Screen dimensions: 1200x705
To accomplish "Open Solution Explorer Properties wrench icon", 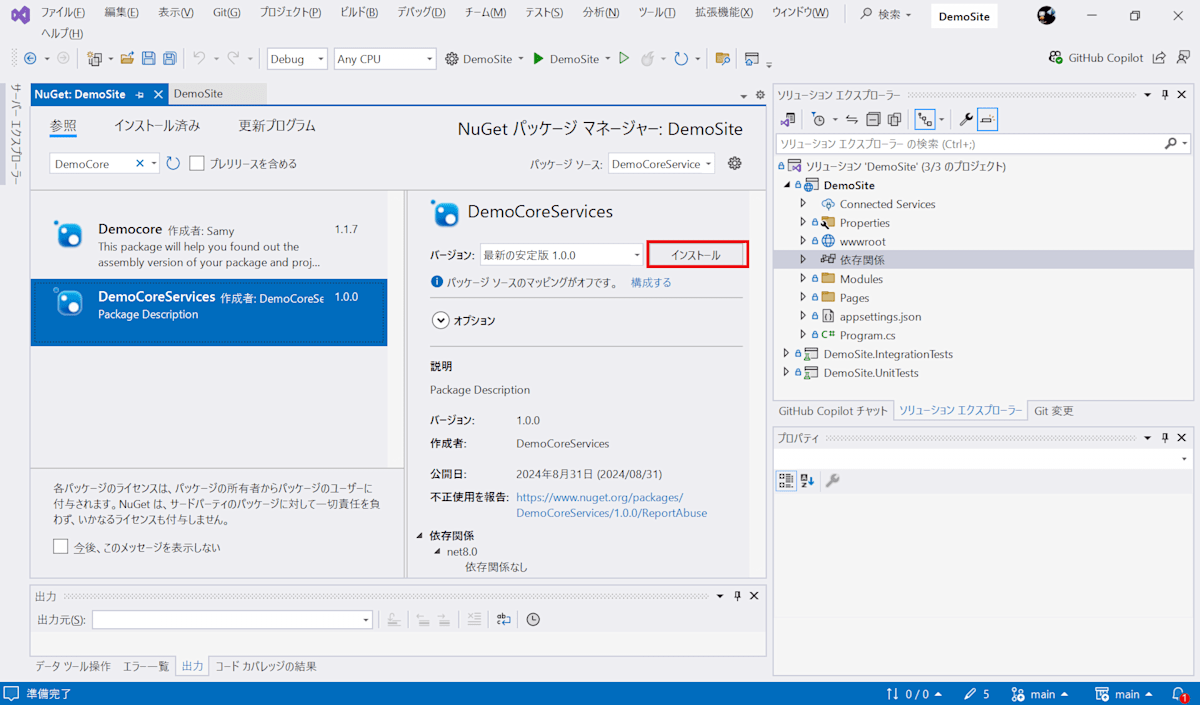I will pos(966,120).
